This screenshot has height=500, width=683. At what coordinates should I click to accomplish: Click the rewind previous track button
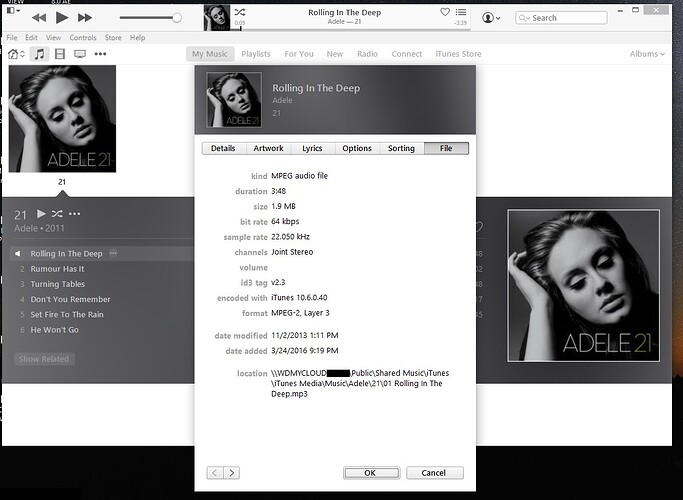tap(39, 18)
